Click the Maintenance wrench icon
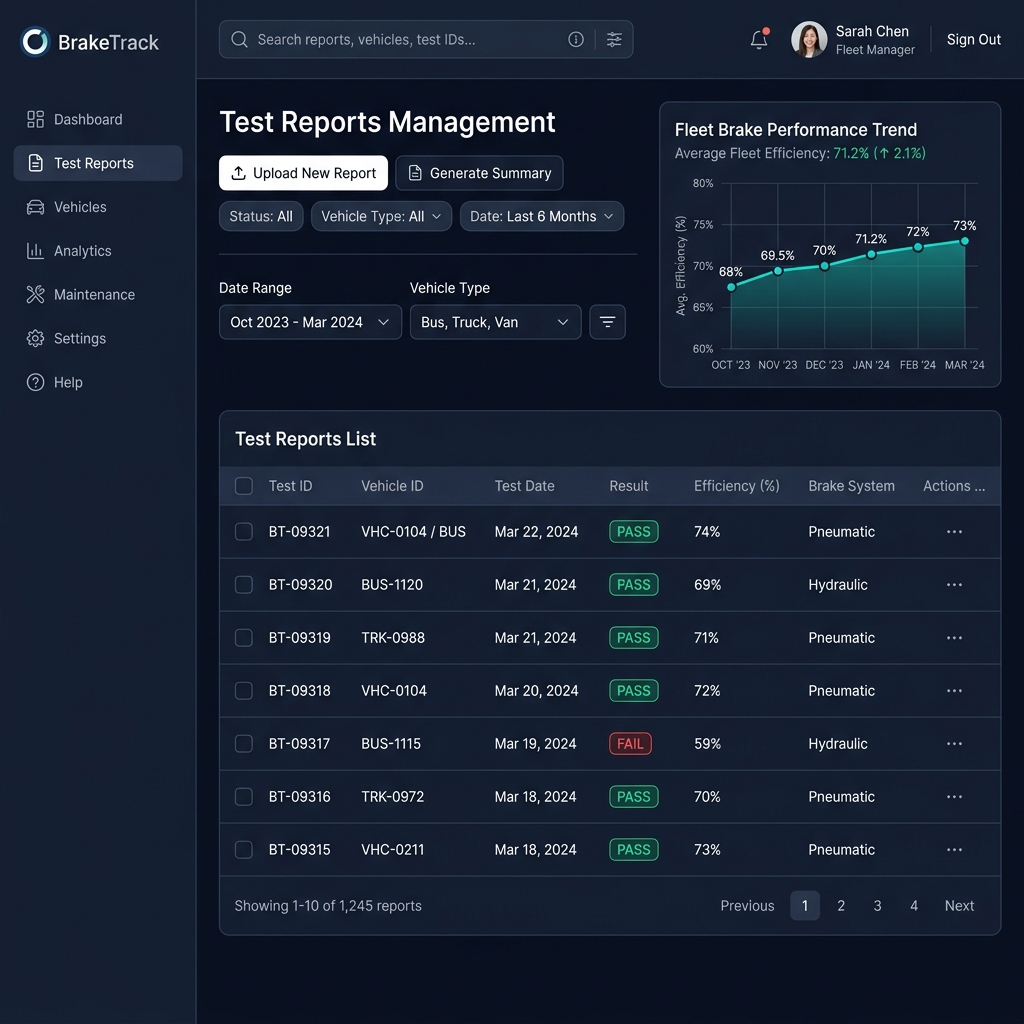This screenshot has width=1024, height=1024. click(35, 295)
